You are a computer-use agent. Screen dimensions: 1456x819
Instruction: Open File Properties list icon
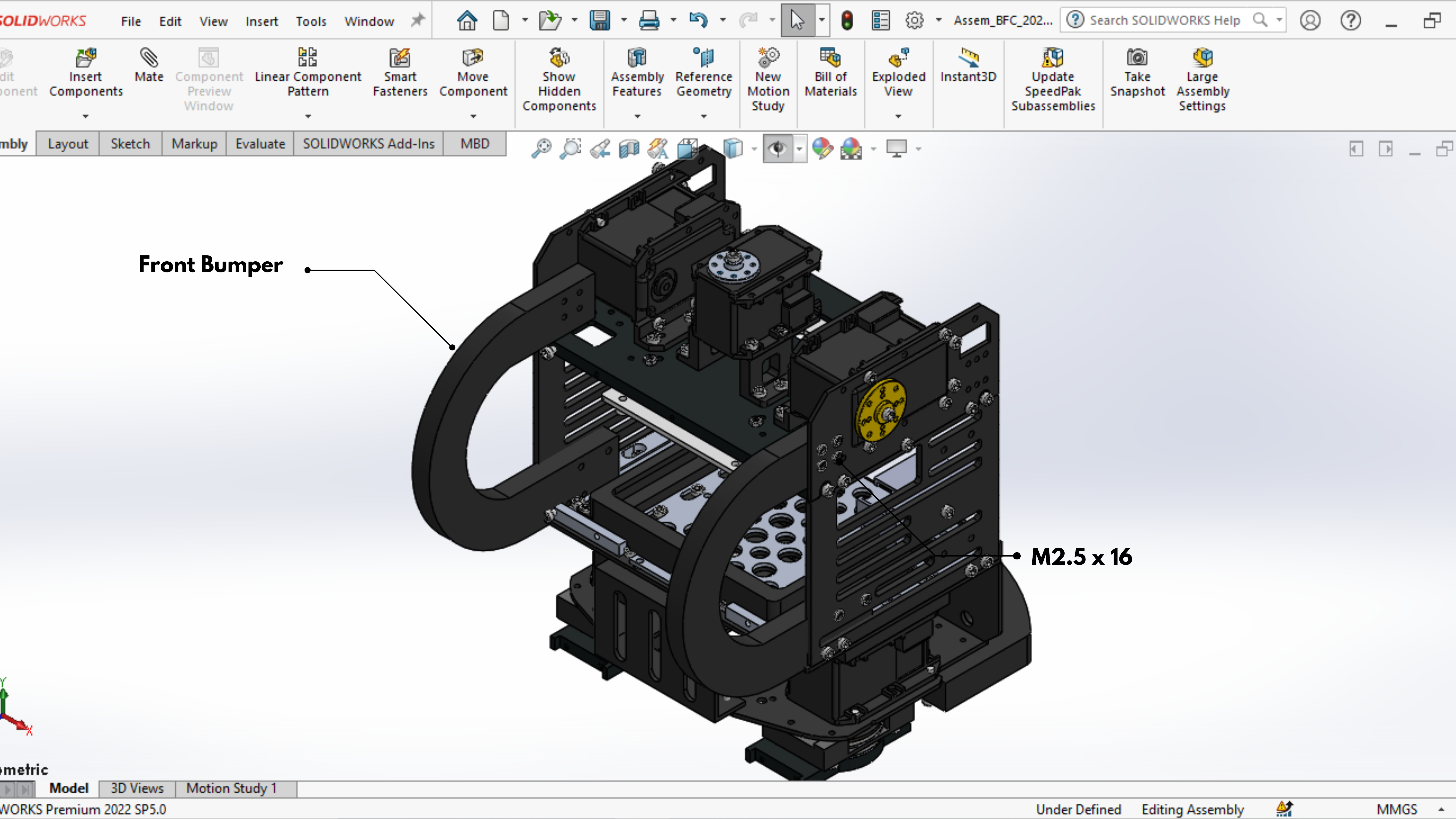881,21
